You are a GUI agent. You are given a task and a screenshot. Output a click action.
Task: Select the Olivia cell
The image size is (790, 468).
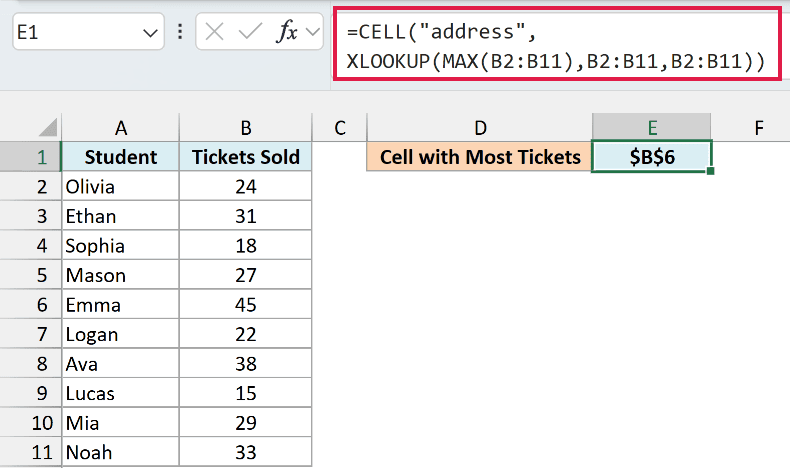pyautogui.click(x=120, y=187)
